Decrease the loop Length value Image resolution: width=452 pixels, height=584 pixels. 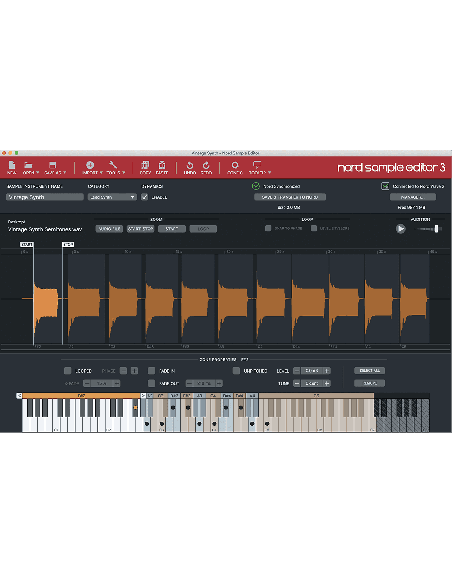(x=87, y=383)
